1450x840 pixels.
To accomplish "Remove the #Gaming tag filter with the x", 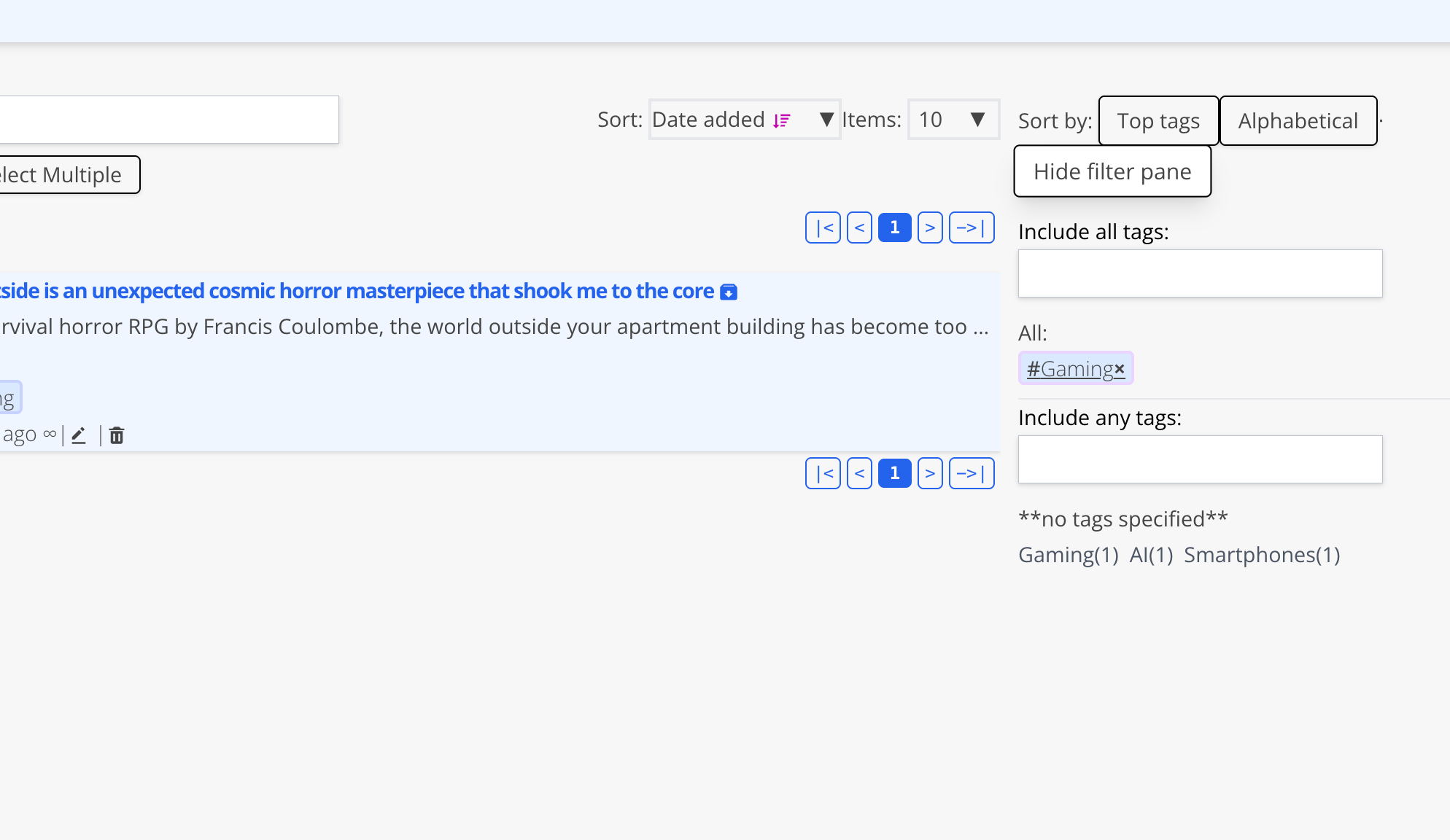I will click(1120, 369).
